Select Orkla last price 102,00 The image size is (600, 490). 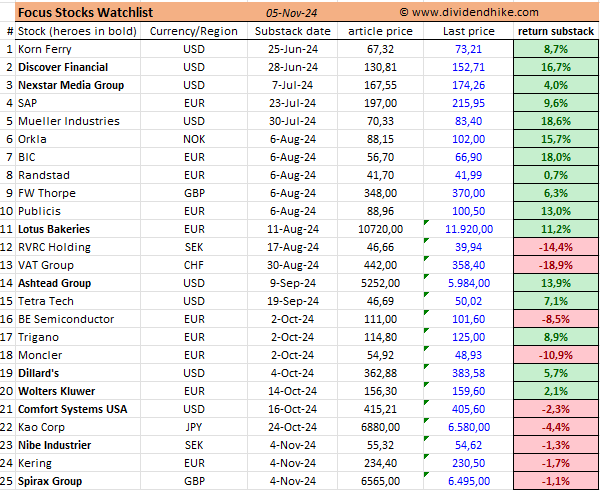[469, 139]
